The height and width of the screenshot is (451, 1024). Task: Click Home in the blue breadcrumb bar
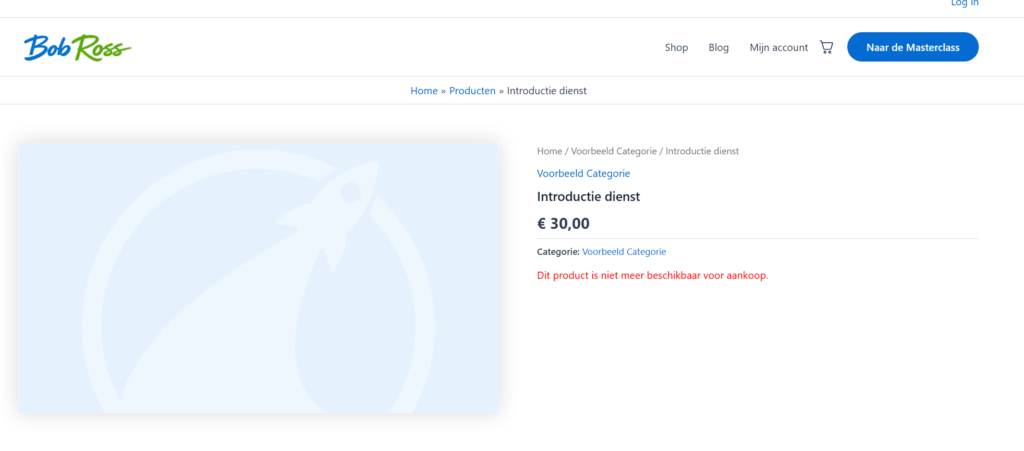[424, 91]
